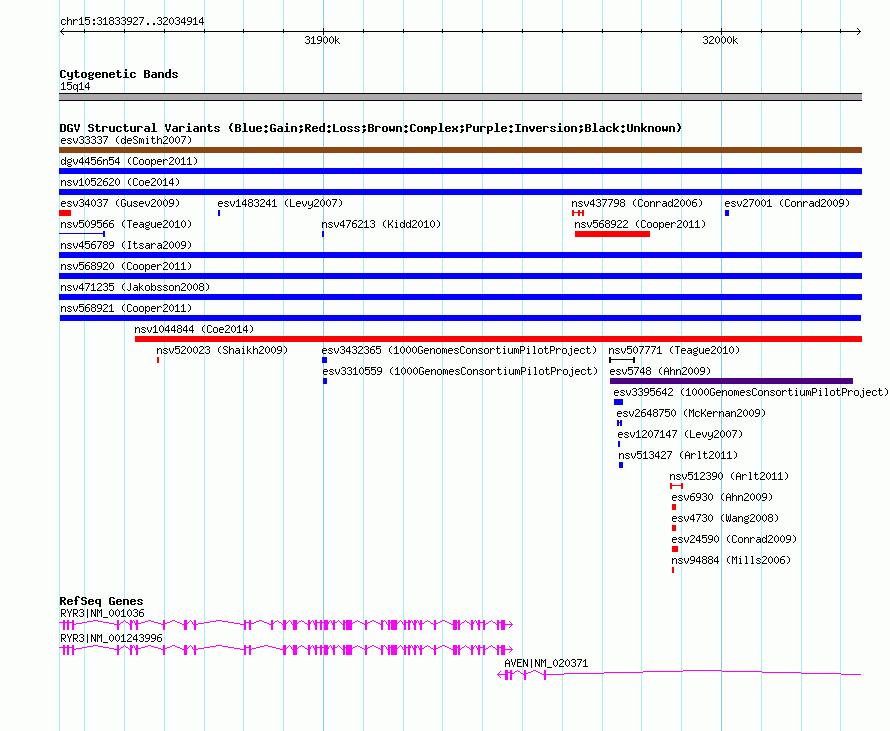Image resolution: width=890 pixels, height=731 pixels.
Task: Select esv27001 (Conrad2009) label
Action: (787, 203)
